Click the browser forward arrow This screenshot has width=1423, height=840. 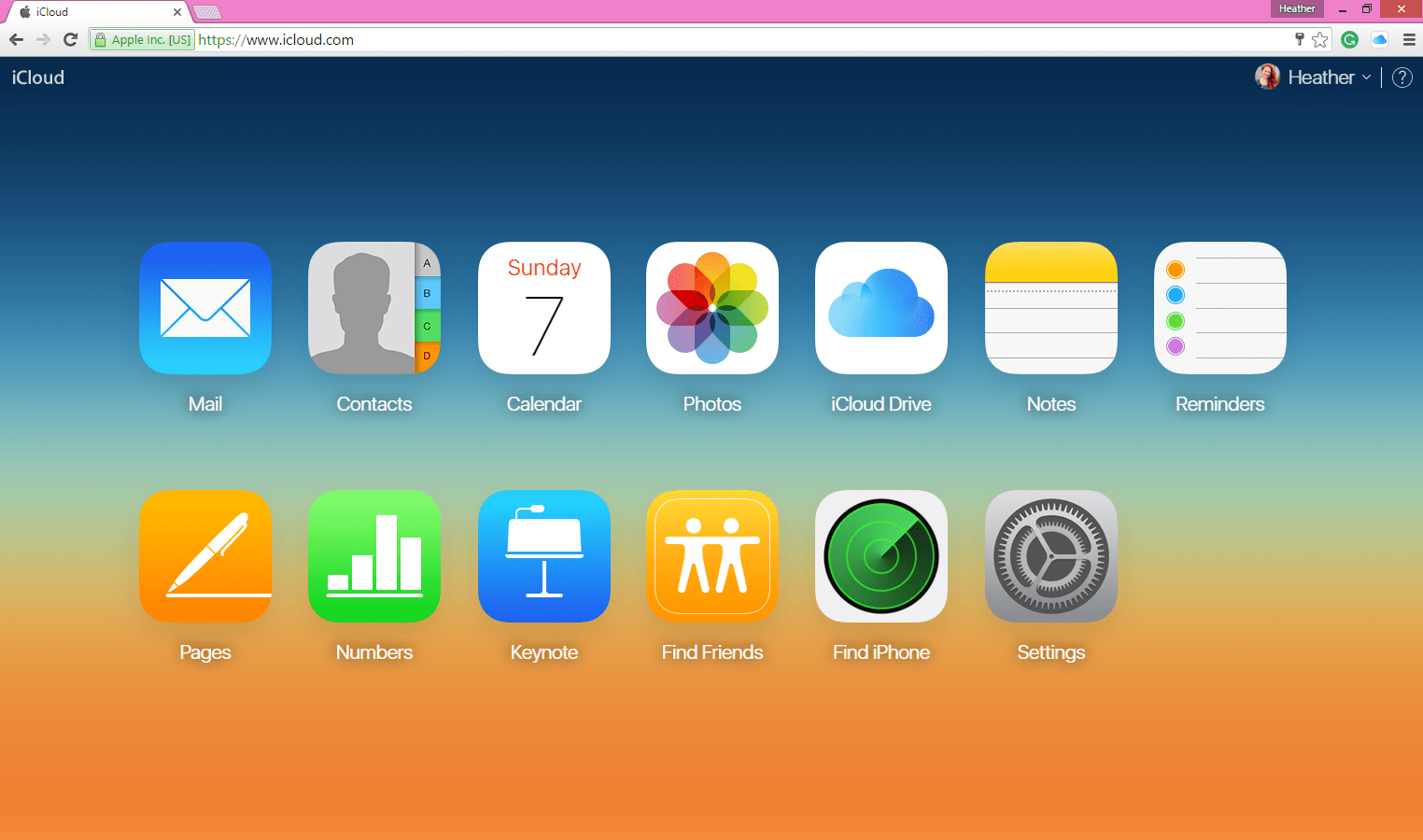point(43,39)
